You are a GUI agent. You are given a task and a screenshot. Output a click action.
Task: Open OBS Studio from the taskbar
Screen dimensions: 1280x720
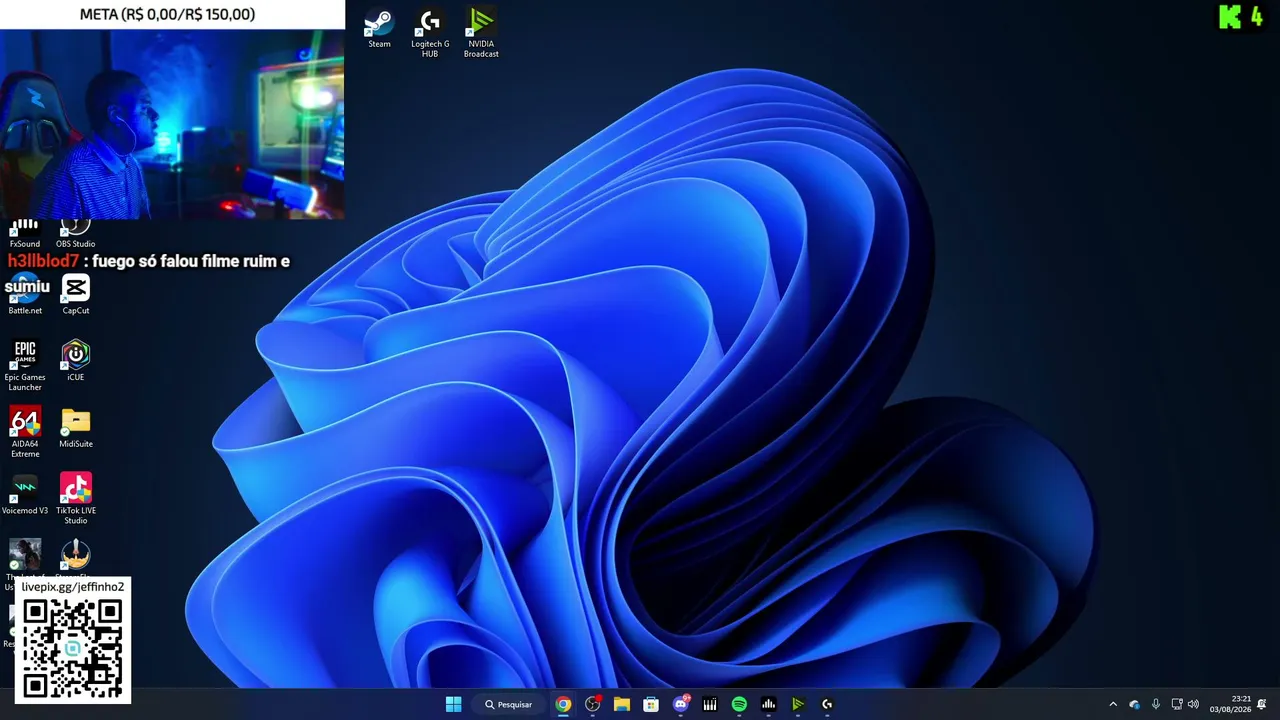[593, 704]
